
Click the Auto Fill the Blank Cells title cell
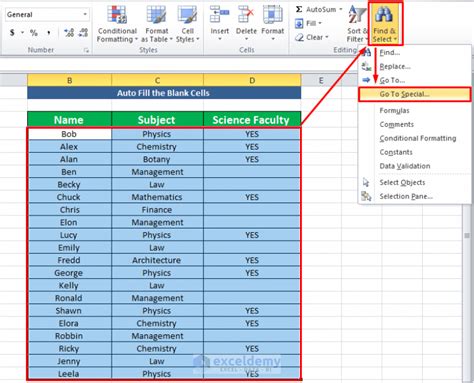tap(164, 93)
